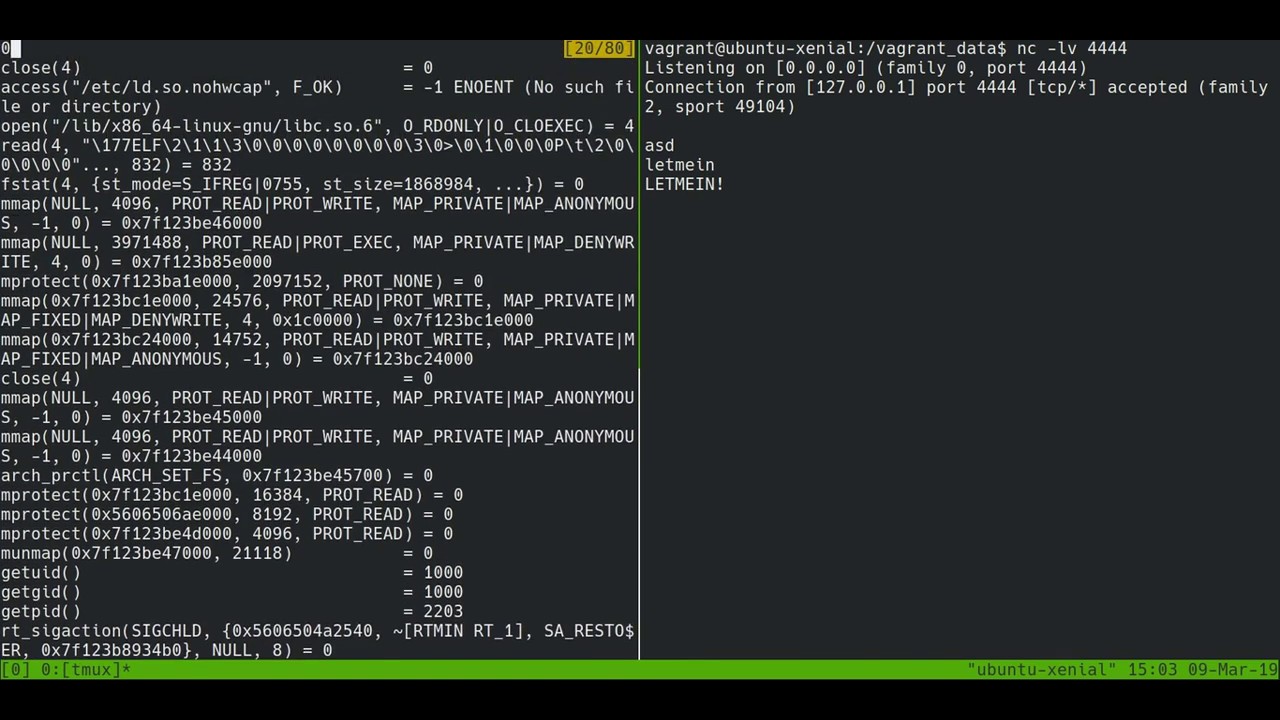Click the access("/etc/ld.so.nohwcap") line
This screenshot has width=1280, height=720.
(x=317, y=97)
